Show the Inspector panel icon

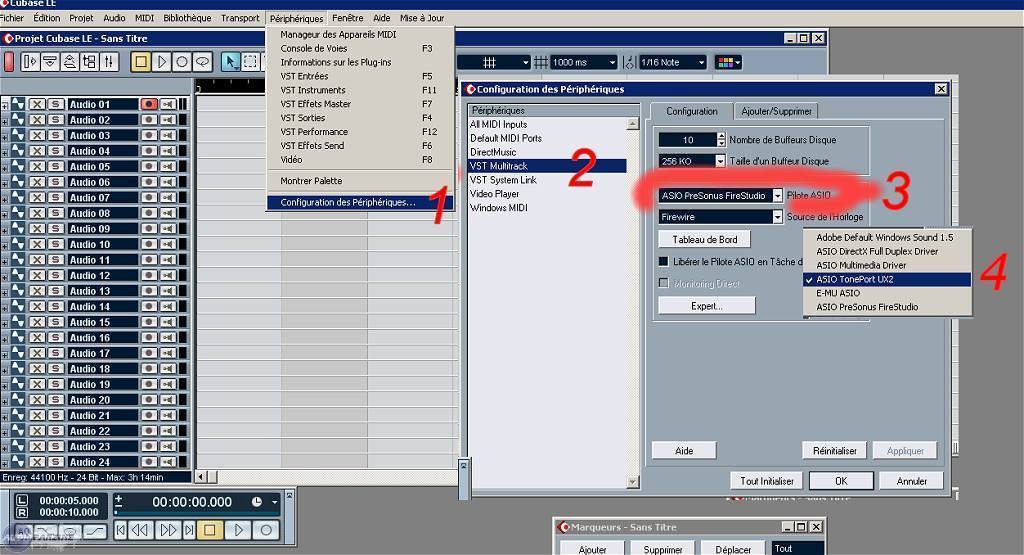(x=30, y=62)
